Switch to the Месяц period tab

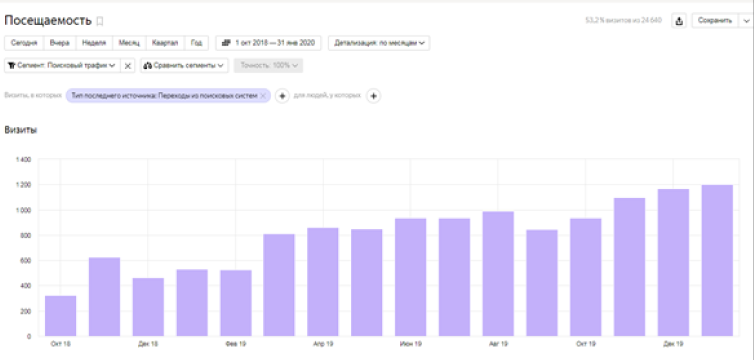(x=129, y=43)
